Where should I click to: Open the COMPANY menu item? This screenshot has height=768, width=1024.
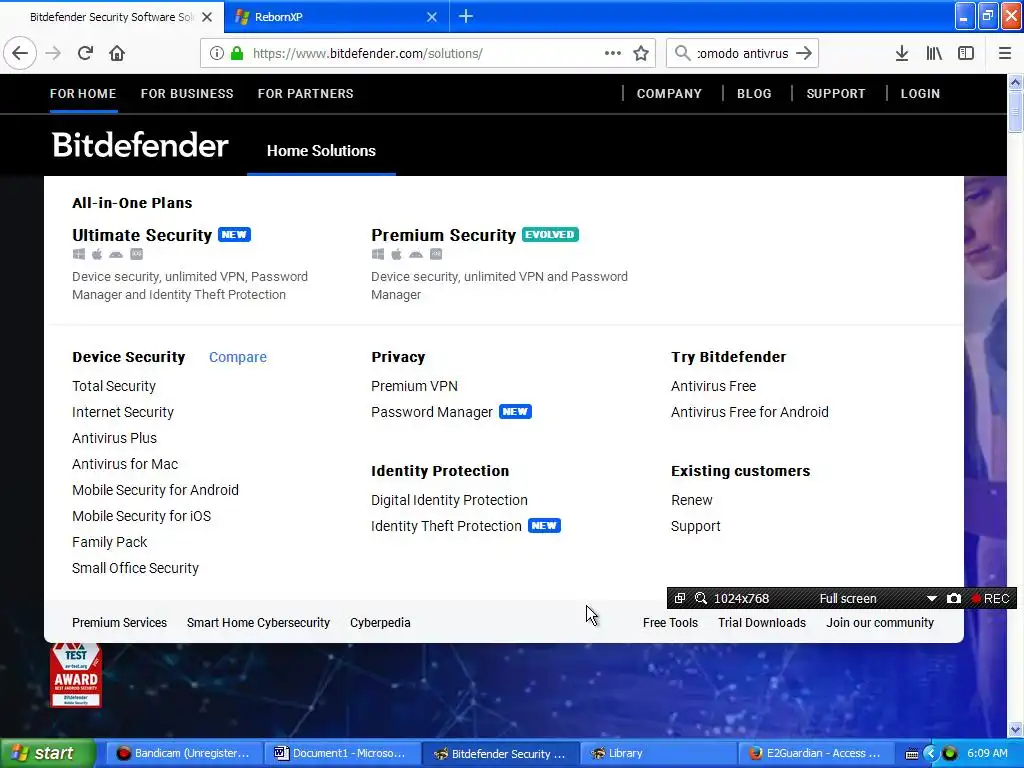[x=669, y=93]
